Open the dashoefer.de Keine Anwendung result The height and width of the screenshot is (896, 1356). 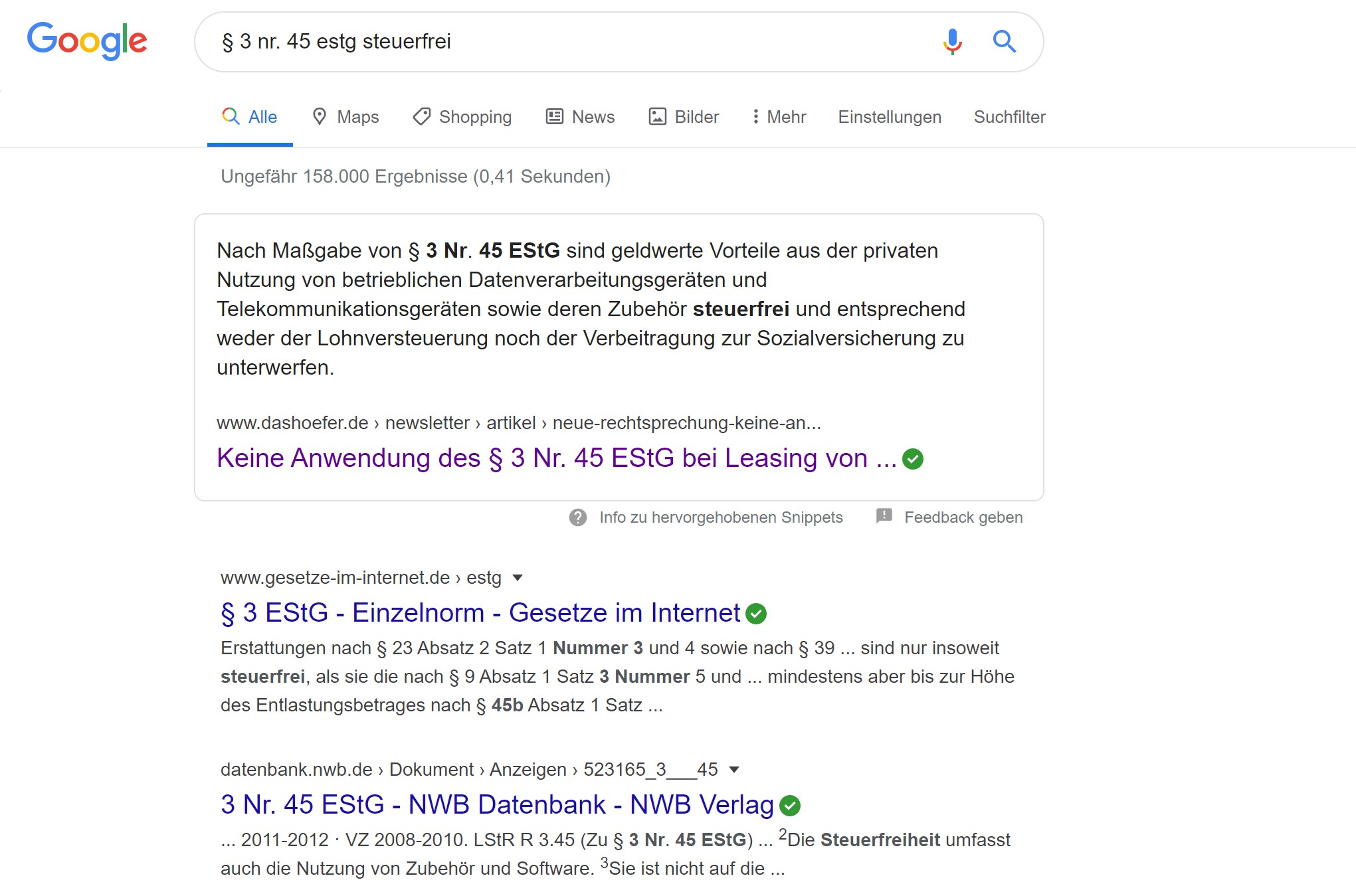click(x=557, y=458)
